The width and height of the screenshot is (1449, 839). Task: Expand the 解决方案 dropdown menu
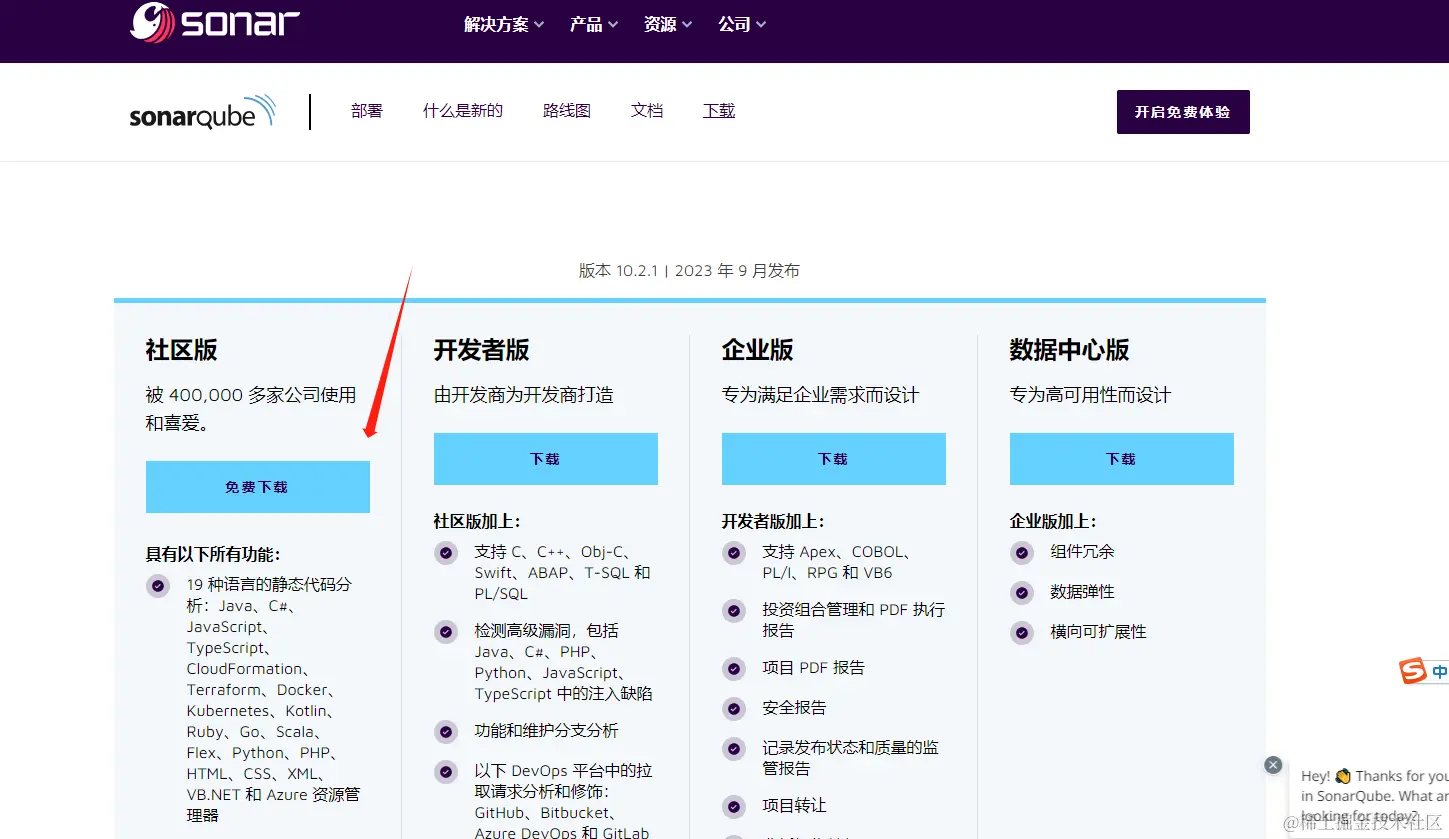[504, 24]
